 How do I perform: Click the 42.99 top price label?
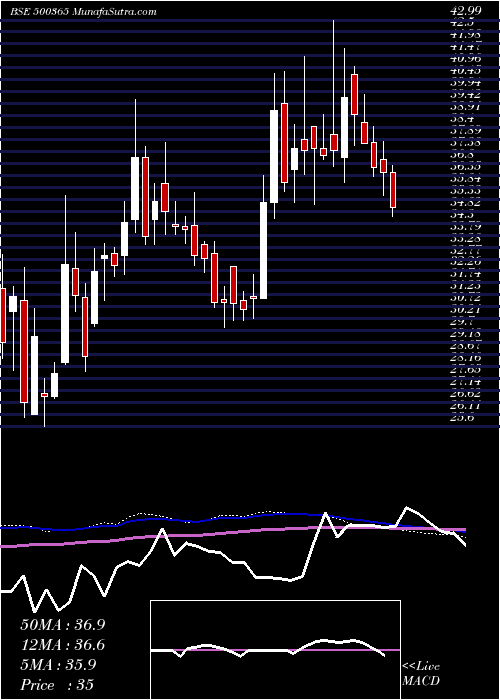coord(467,12)
